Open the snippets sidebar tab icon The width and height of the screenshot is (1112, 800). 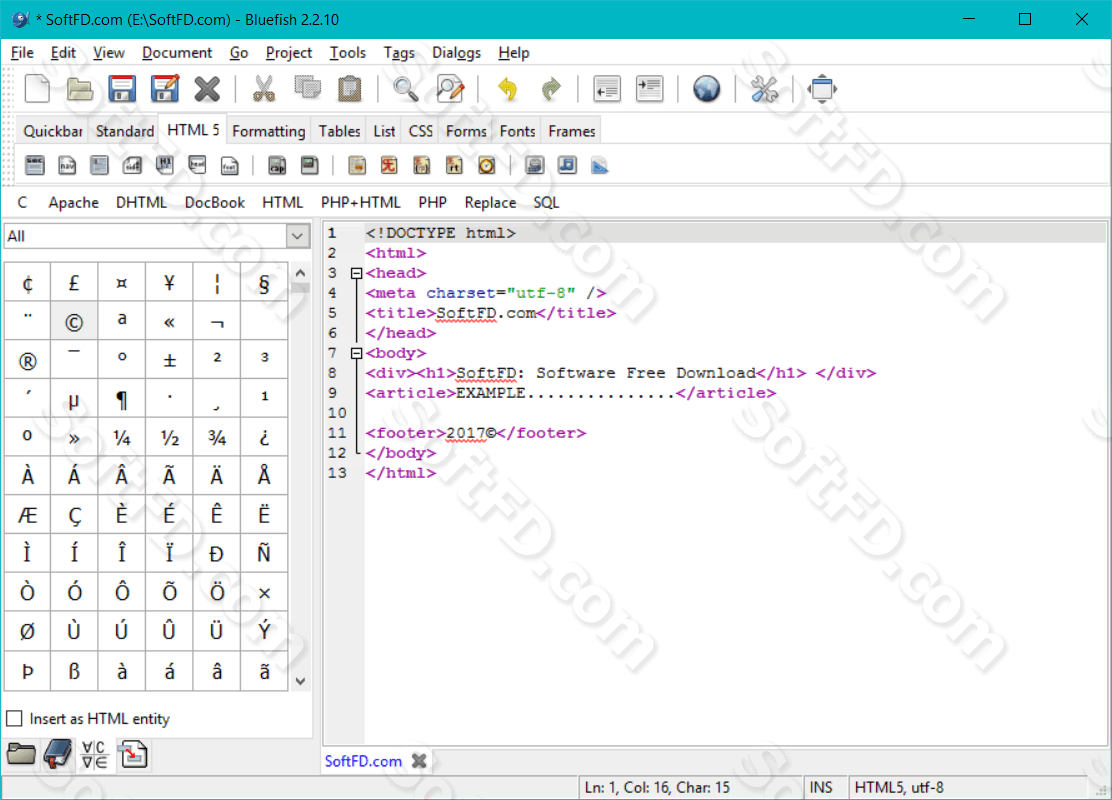pos(133,754)
